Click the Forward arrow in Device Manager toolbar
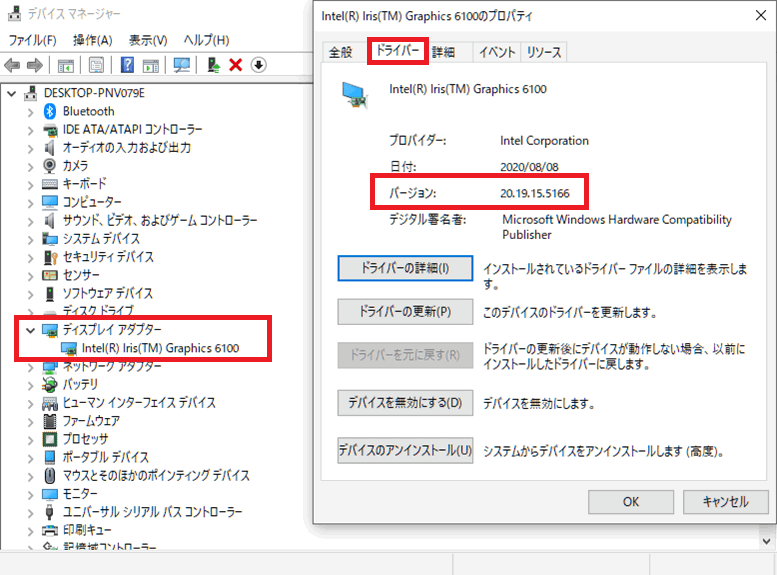Screen dimensions: 777x575 coord(35,65)
